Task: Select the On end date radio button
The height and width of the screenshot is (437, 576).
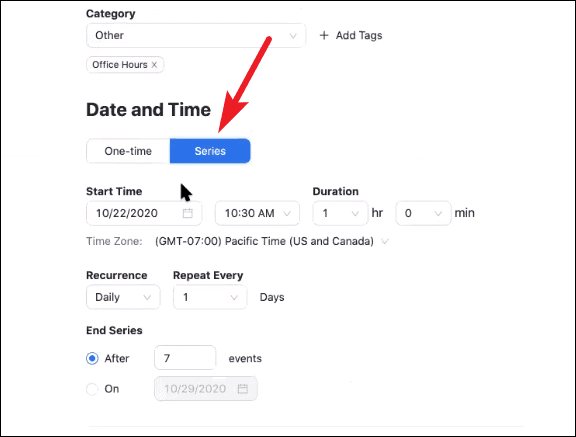Action: (x=92, y=389)
